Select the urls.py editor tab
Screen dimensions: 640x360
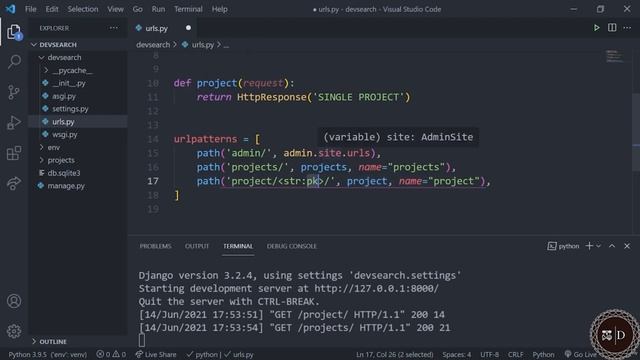click(157, 28)
